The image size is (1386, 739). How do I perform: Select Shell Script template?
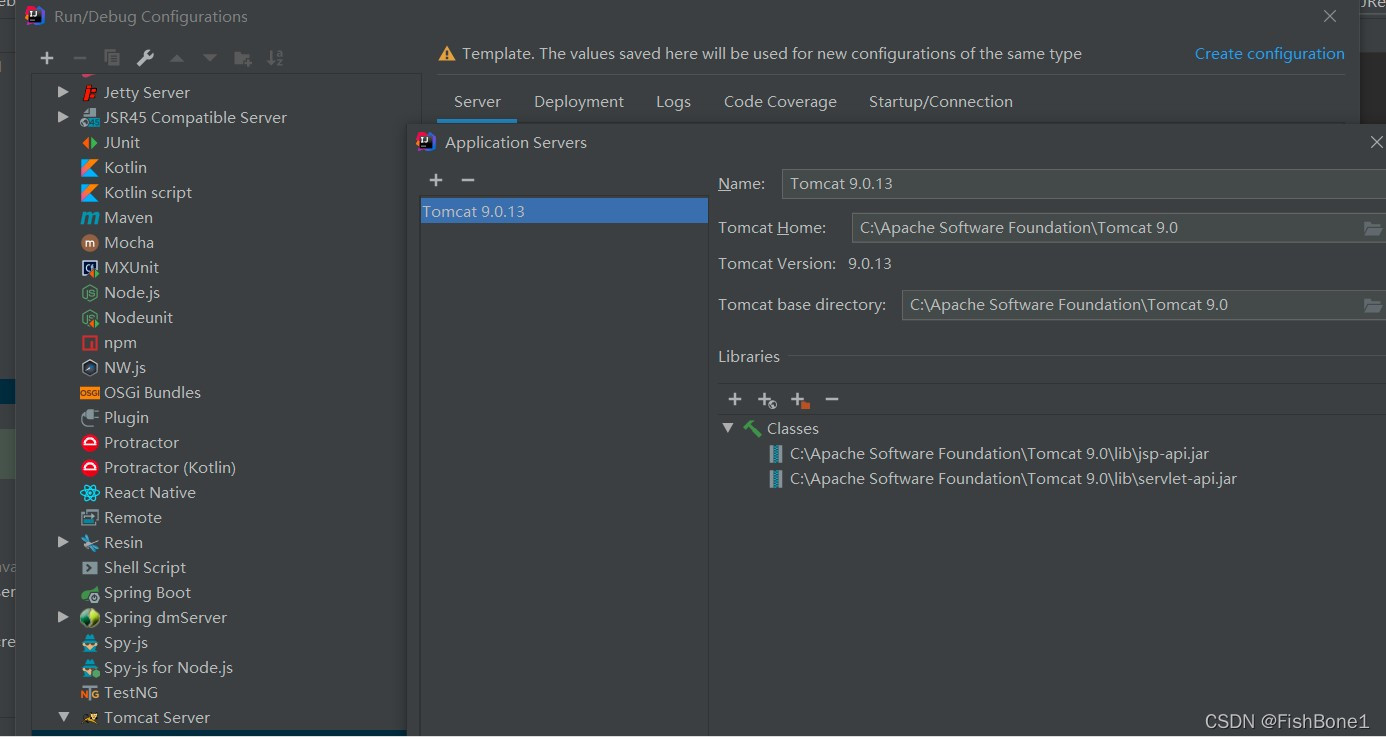click(145, 567)
